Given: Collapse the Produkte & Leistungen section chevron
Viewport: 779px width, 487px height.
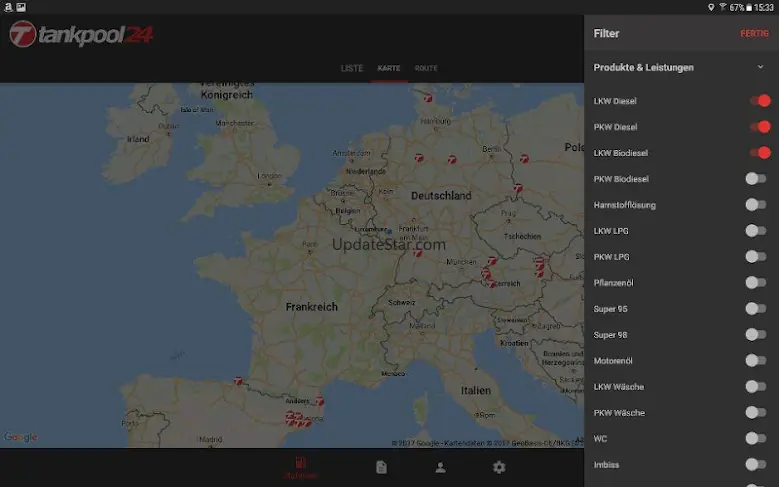Looking at the screenshot, I should (760, 67).
